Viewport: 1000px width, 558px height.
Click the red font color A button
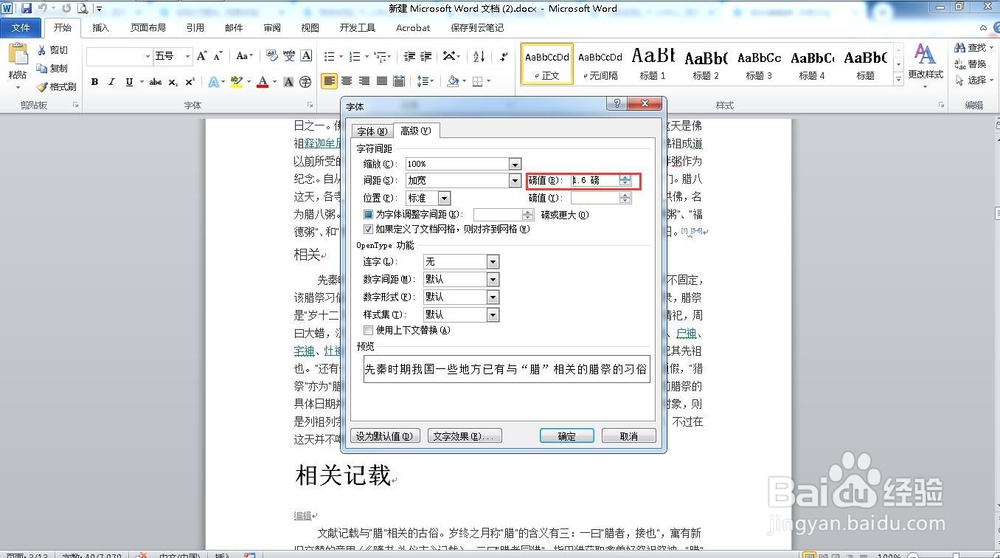pos(262,82)
